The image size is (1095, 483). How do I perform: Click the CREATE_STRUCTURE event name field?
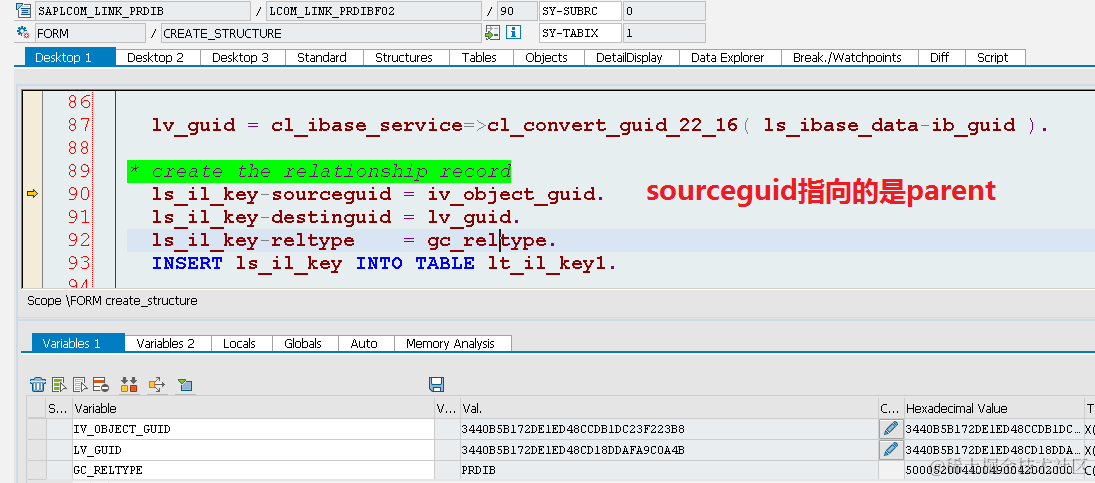point(321,33)
